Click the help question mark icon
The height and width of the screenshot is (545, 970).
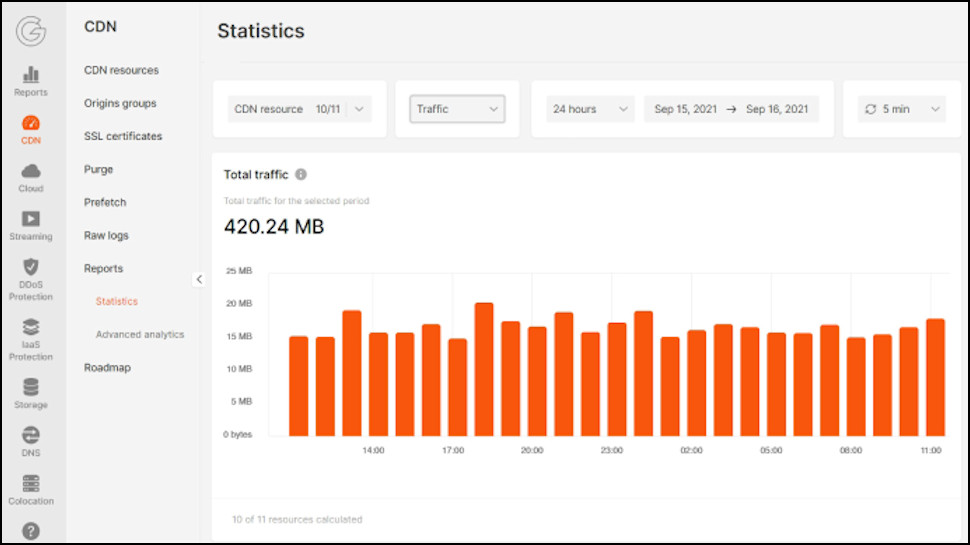tap(31, 531)
